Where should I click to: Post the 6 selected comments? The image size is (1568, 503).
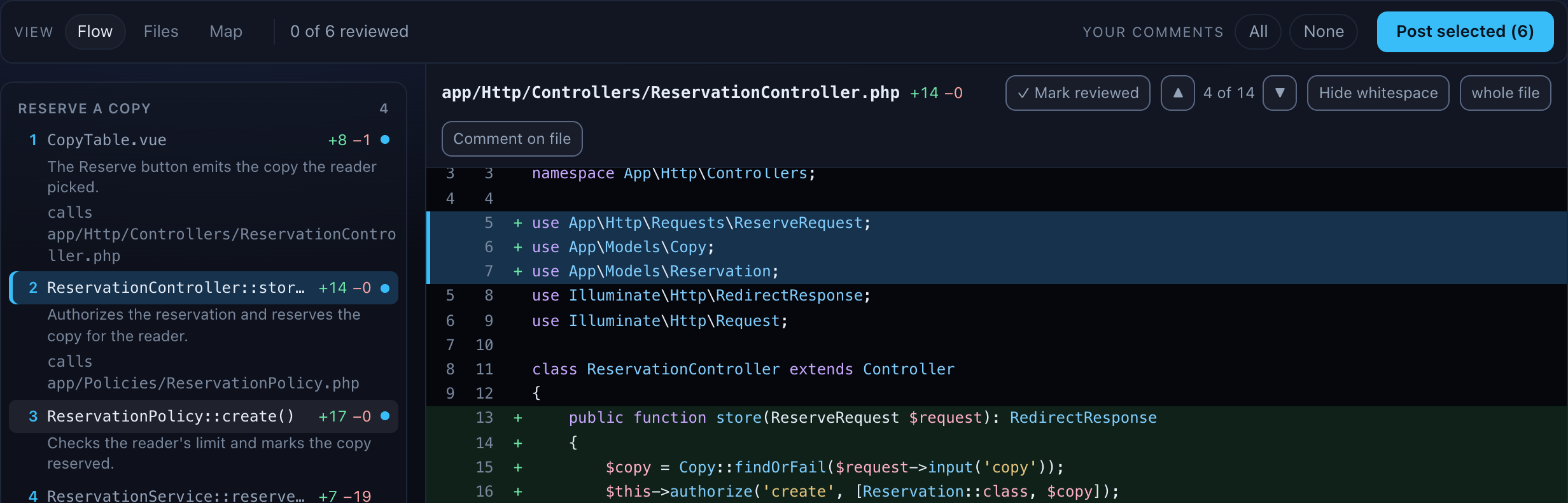(1465, 32)
